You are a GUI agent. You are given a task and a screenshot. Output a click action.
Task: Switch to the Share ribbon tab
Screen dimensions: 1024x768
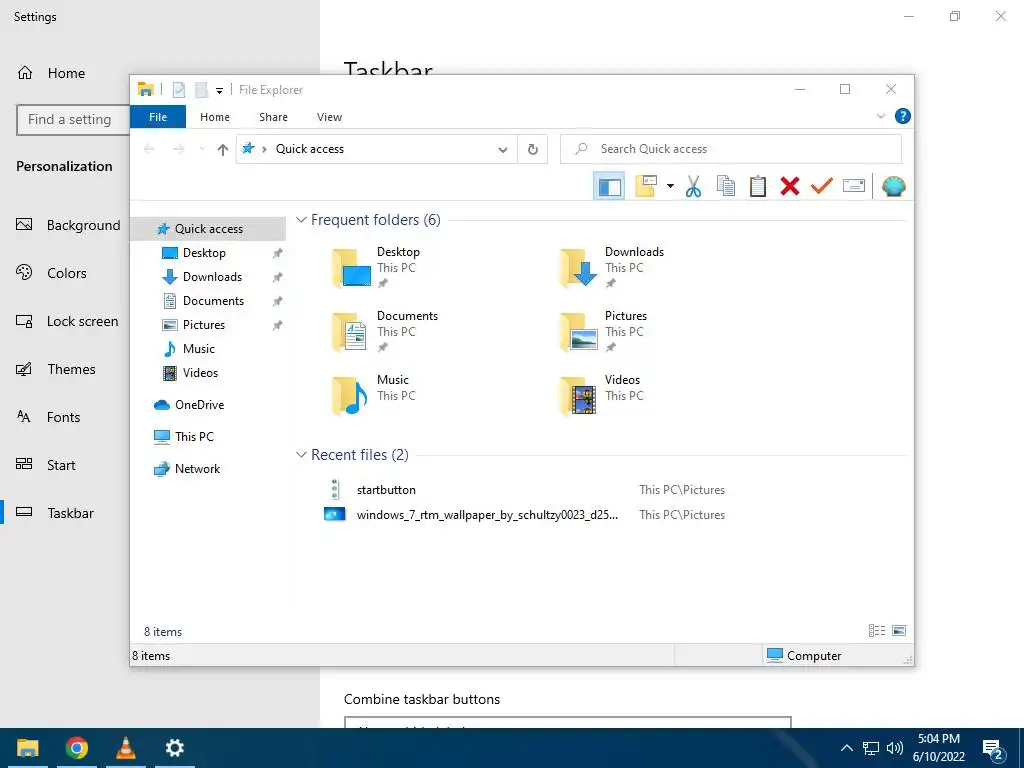273,117
